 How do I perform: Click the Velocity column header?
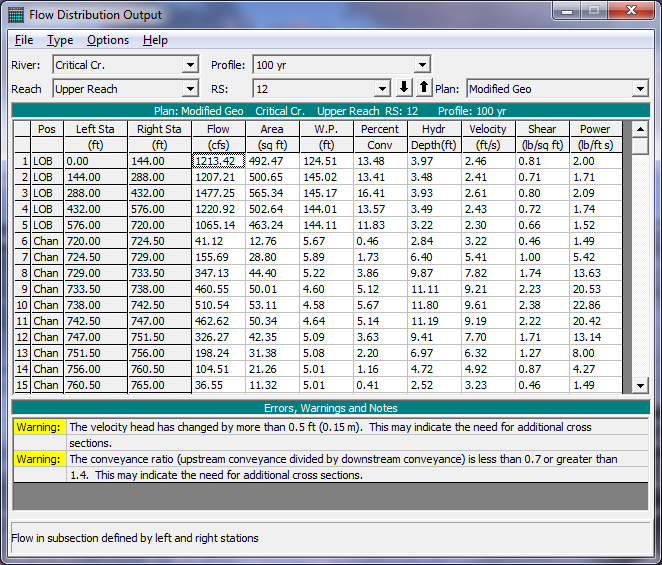(x=488, y=129)
